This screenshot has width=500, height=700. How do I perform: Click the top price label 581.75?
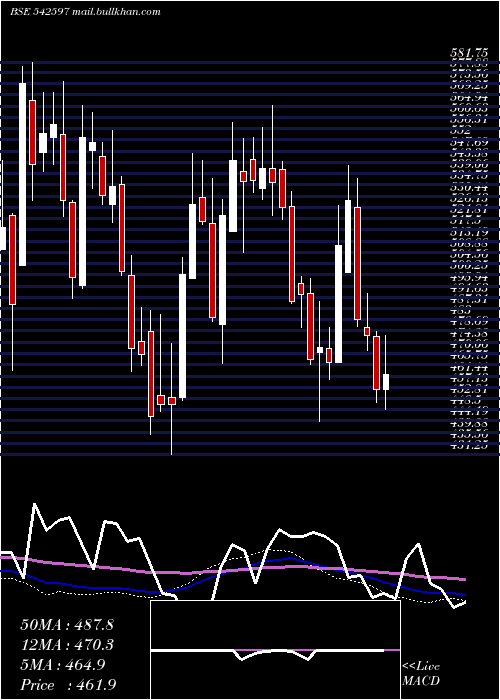tap(468, 54)
